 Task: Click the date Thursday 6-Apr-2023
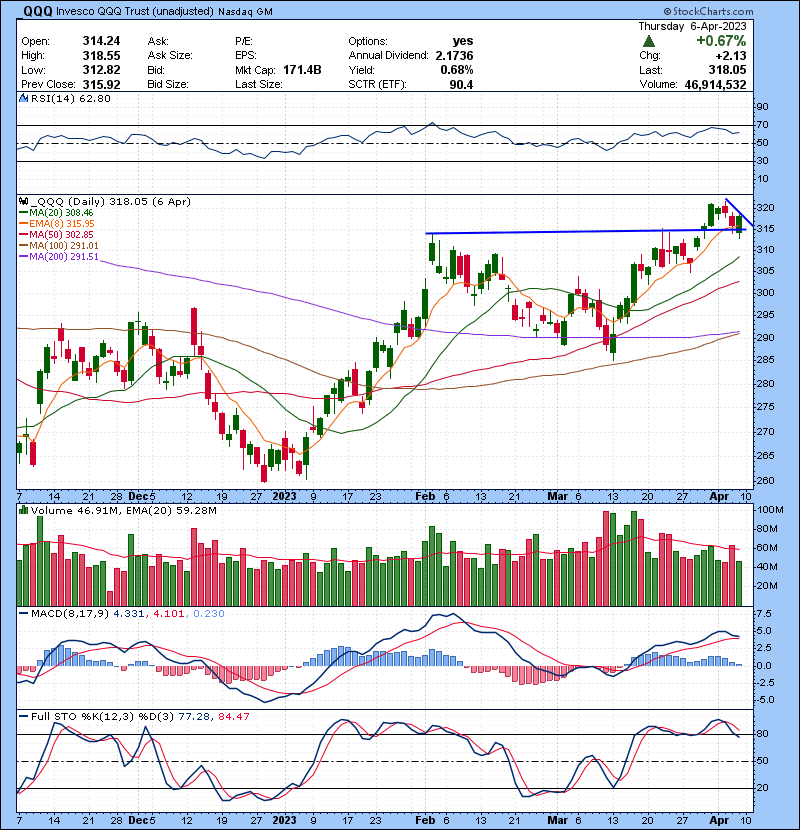click(692, 26)
